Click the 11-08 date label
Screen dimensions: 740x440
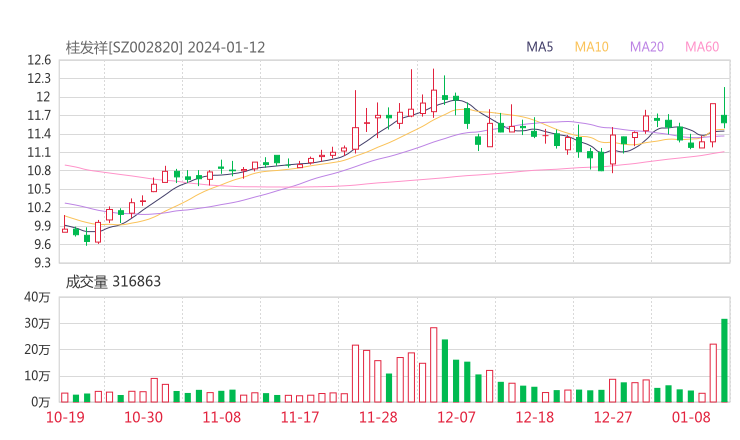pos(221,417)
